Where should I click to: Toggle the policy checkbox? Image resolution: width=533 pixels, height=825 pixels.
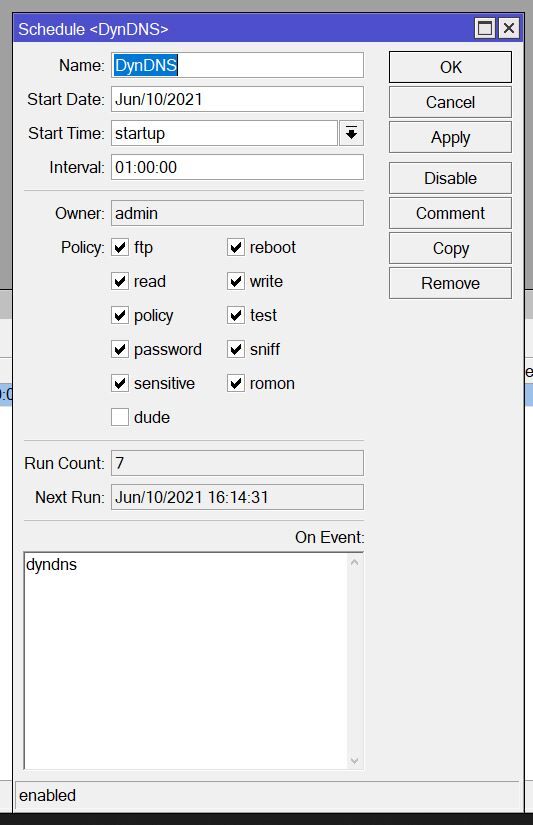click(120, 315)
